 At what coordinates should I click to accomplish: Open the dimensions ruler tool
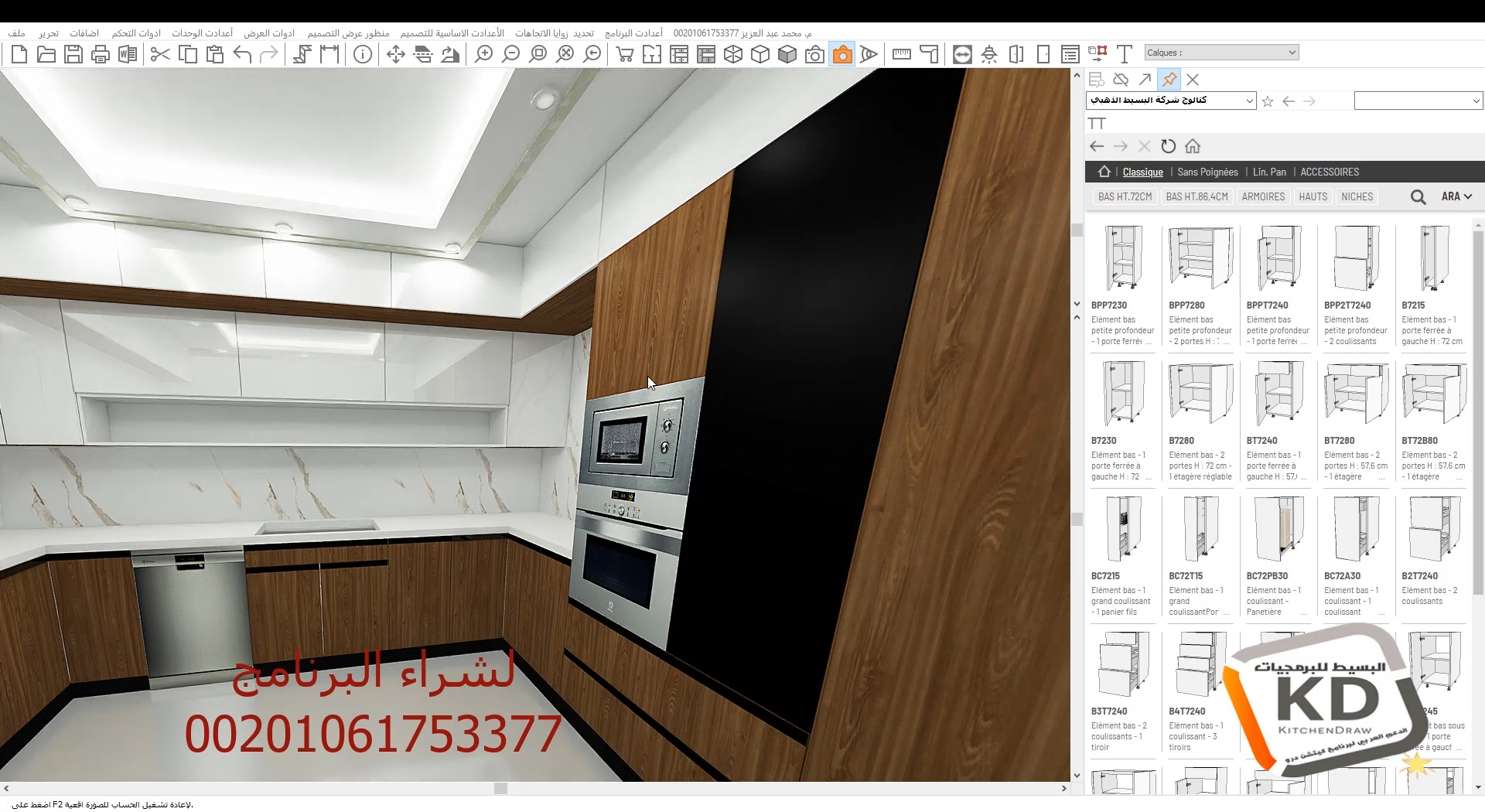click(901, 54)
